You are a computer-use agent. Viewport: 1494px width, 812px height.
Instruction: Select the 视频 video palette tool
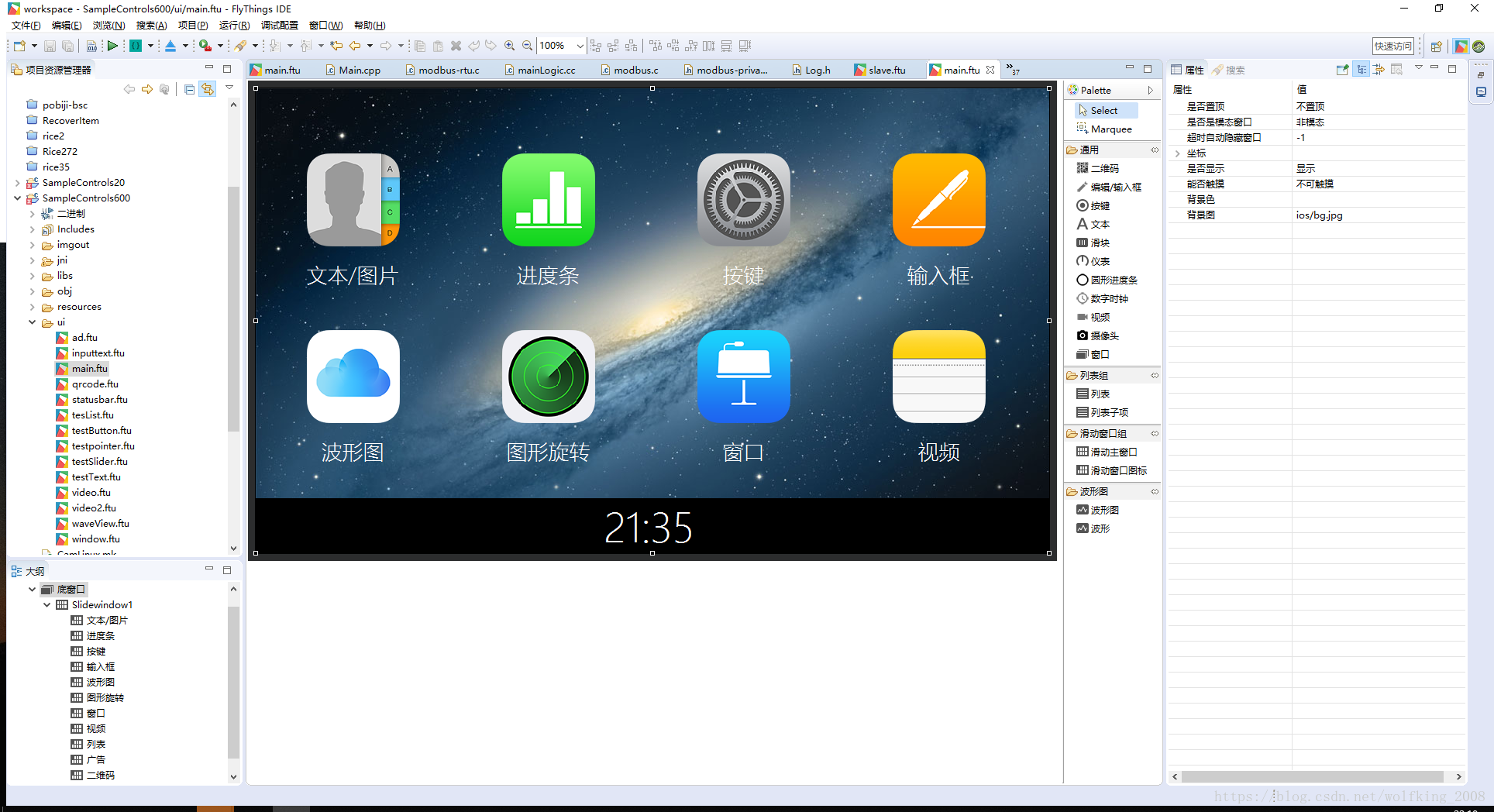point(1093,317)
